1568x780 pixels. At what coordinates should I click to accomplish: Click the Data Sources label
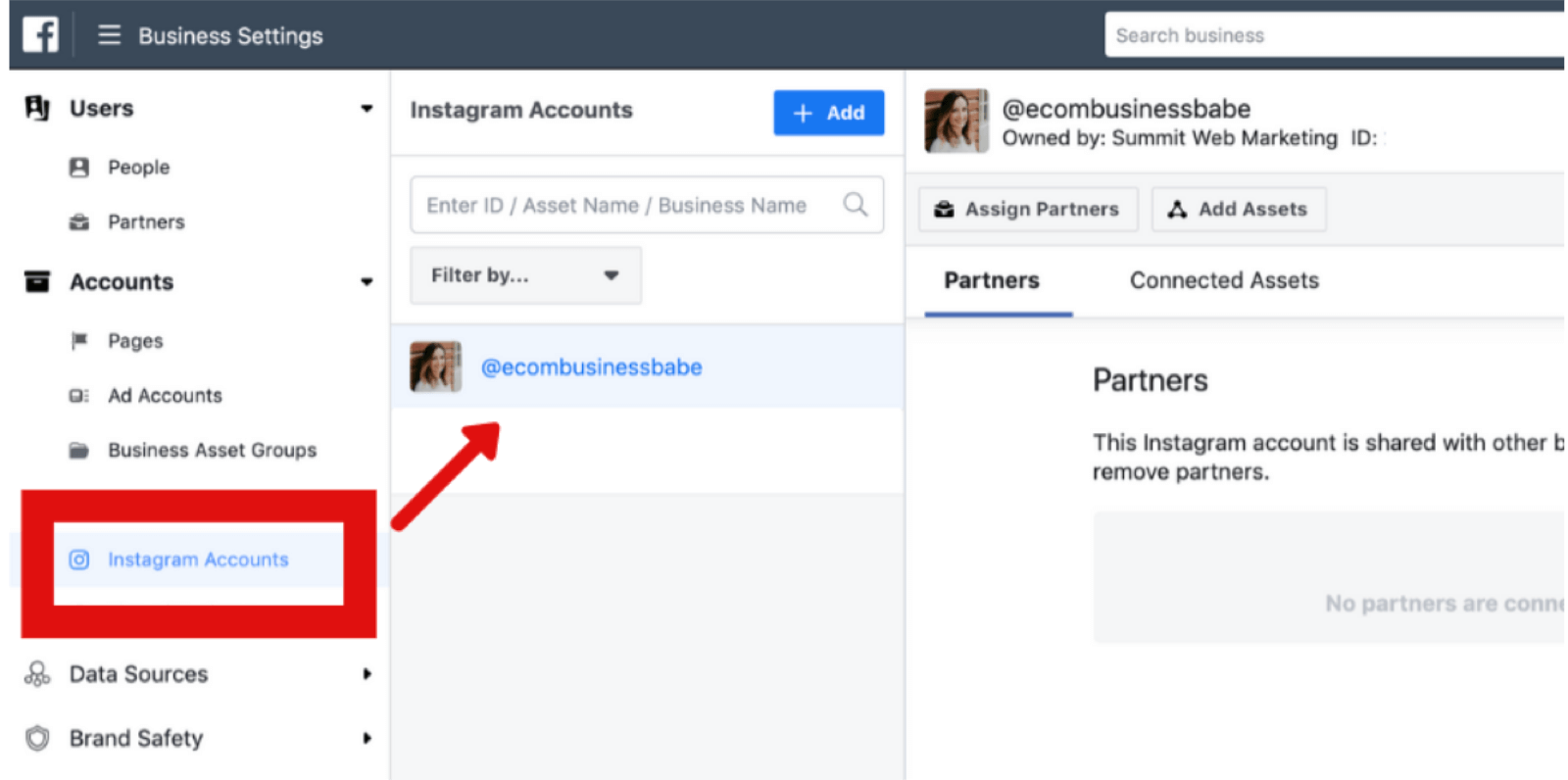pos(139,674)
